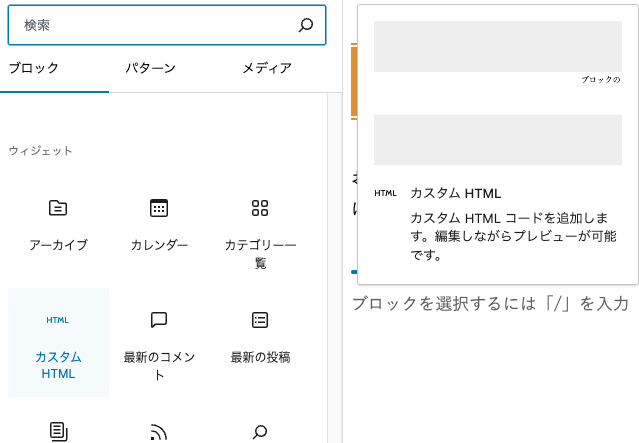Screen dimensions: 639x443
Task: Click the 最新の投稿 label
Action: [260, 357]
